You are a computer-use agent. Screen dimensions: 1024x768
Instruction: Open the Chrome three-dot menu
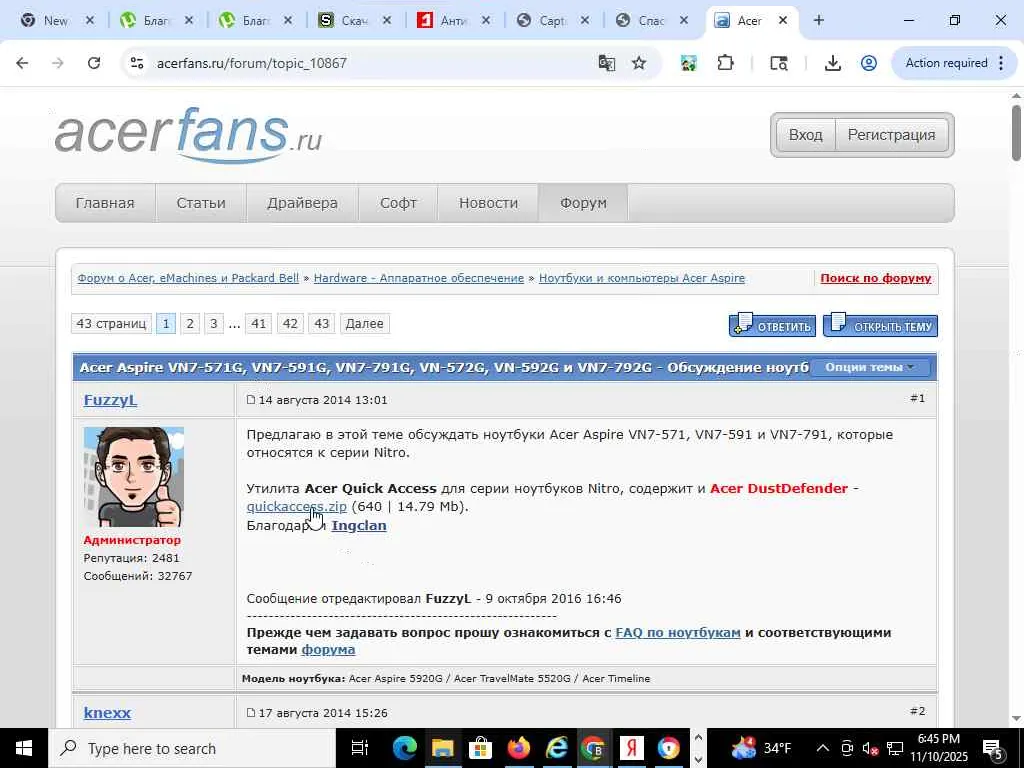pyautogui.click(x=1002, y=63)
